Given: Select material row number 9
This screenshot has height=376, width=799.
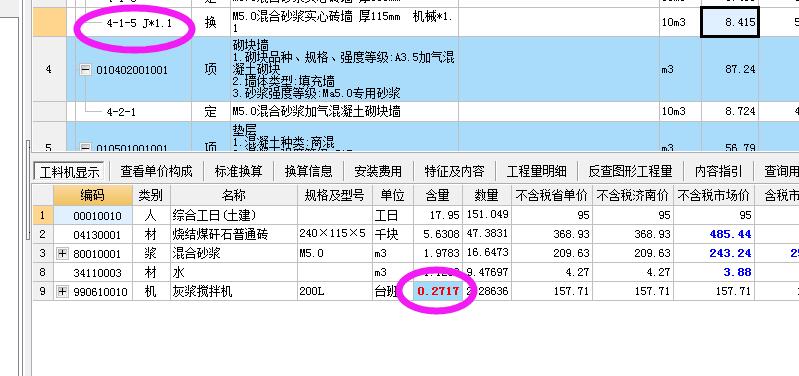Looking at the screenshot, I should (43, 292).
